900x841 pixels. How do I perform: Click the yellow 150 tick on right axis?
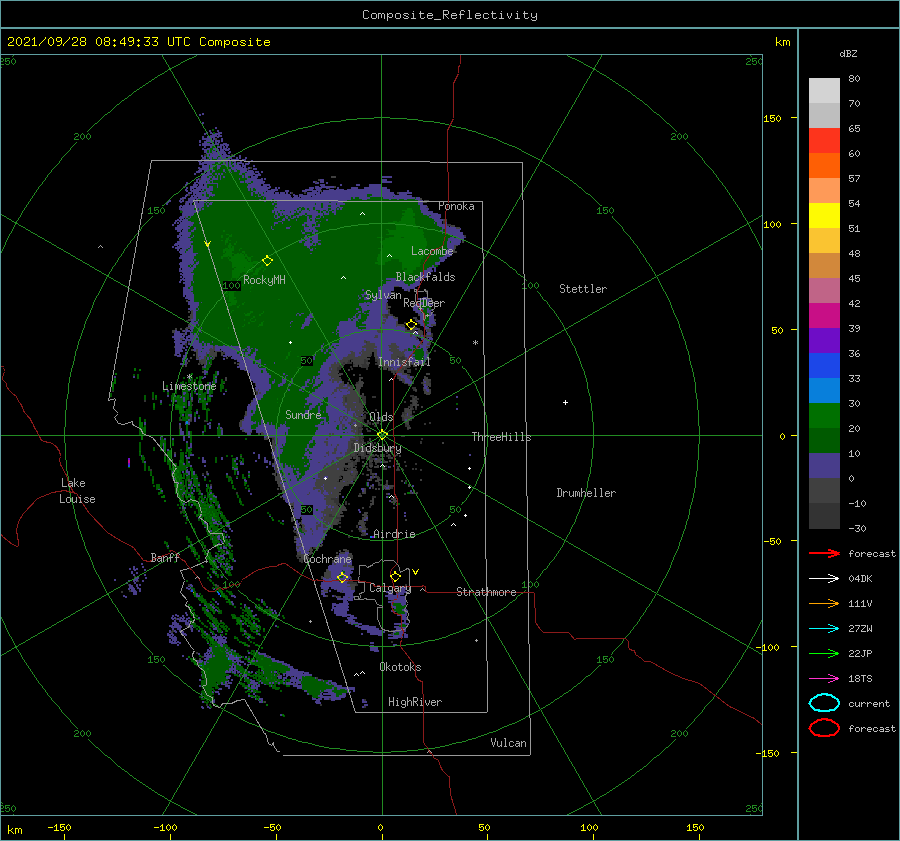(772, 118)
